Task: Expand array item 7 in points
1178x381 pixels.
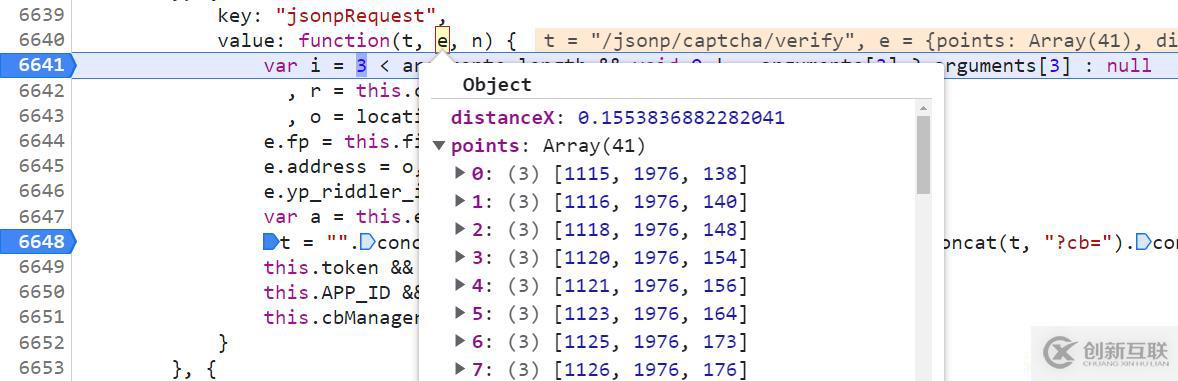Action: coord(460,370)
